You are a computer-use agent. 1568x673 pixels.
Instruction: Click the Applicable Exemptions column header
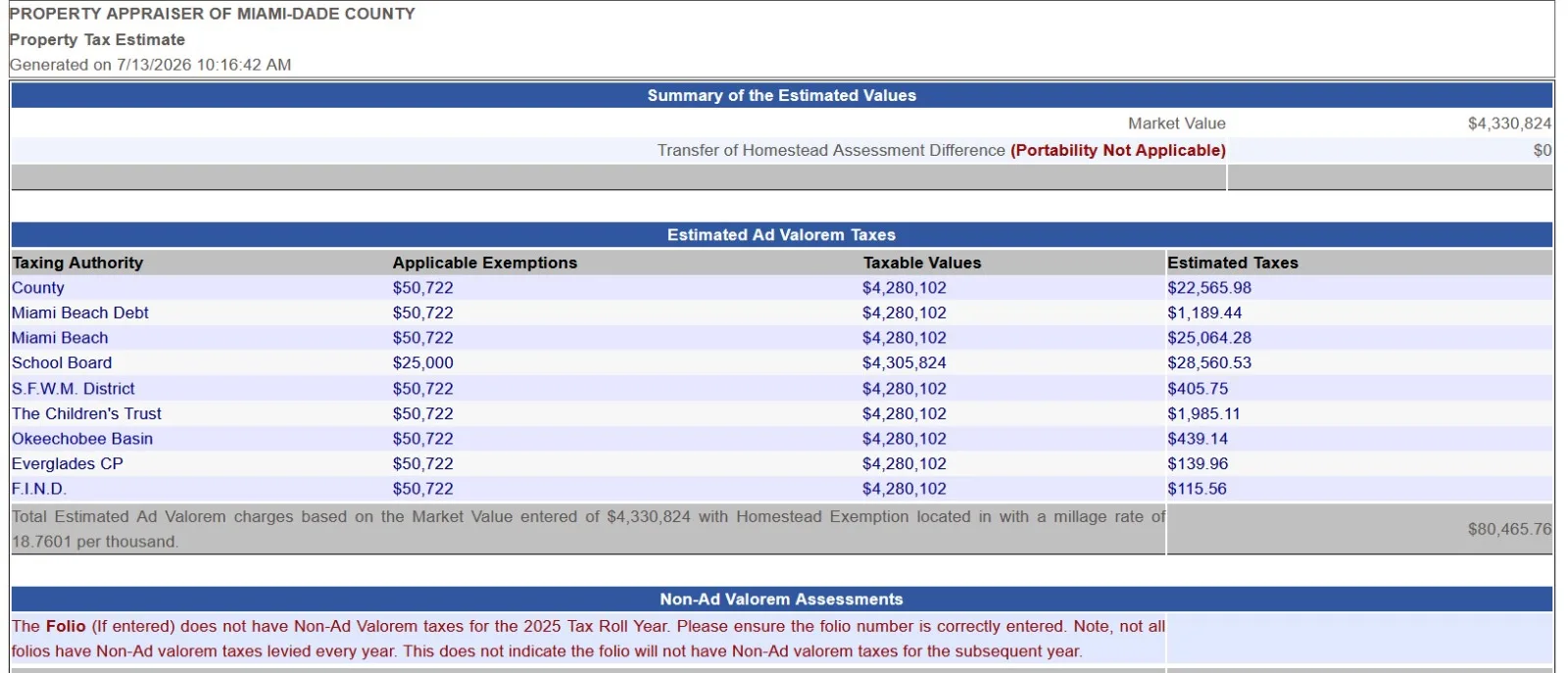pyautogui.click(x=485, y=263)
